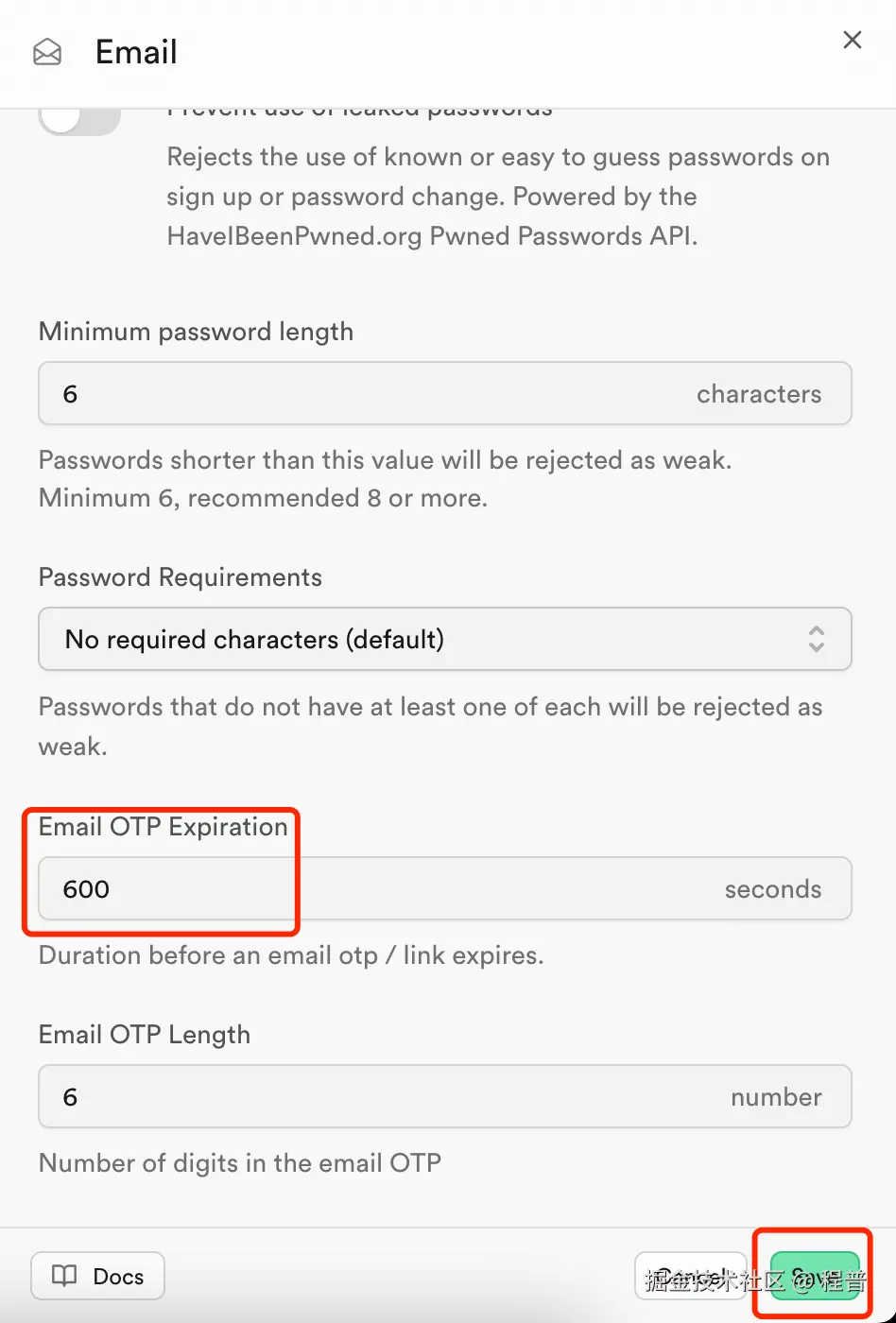Click the envelope icon beside the Email title
Image resolution: width=896 pixels, height=1323 pixels.
tap(46, 53)
